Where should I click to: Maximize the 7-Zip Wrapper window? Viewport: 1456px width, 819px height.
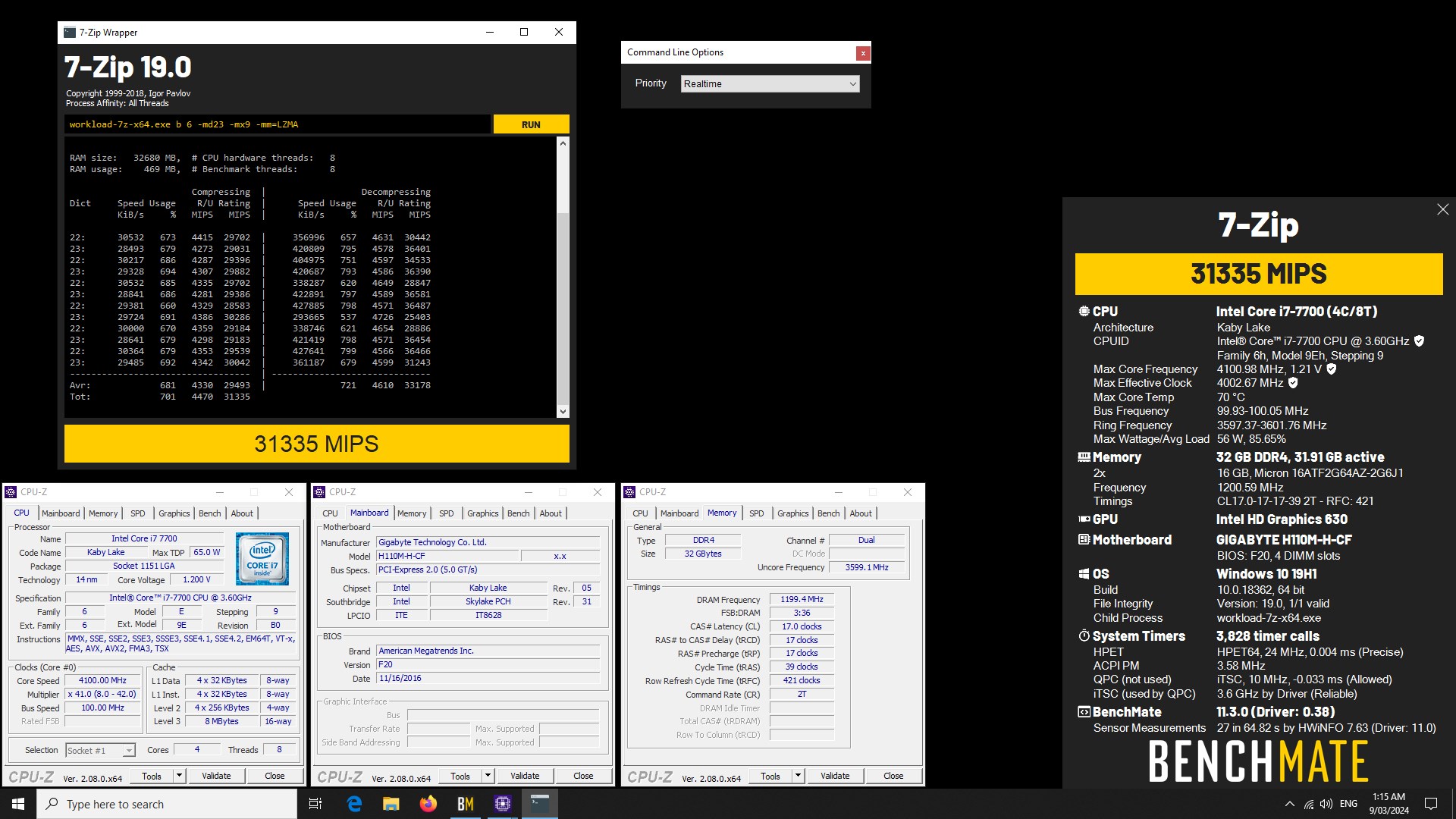point(523,32)
